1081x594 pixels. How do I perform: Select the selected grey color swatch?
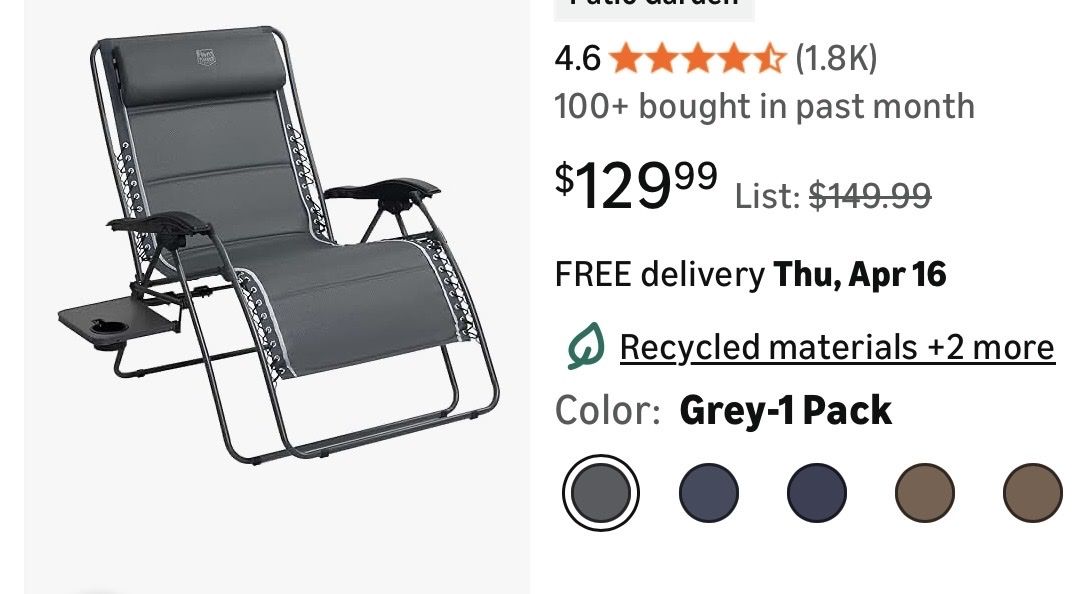pos(600,493)
